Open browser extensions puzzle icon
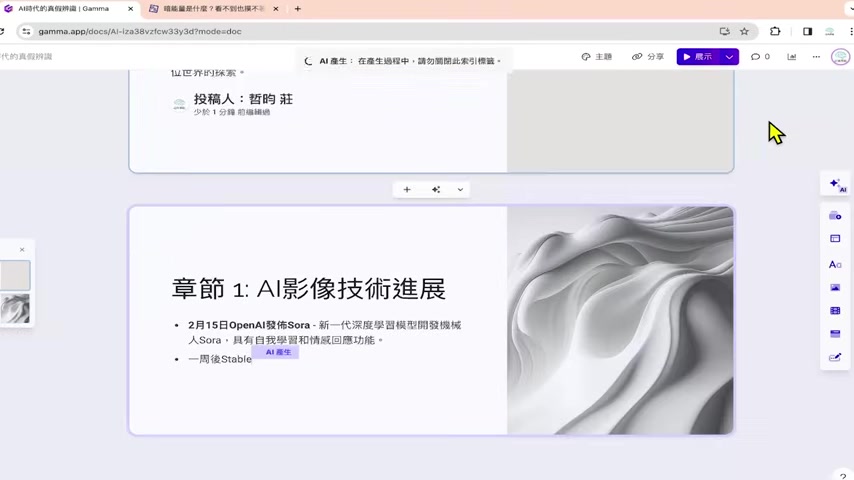Screen dimensions: 854x480 tap(775, 32)
